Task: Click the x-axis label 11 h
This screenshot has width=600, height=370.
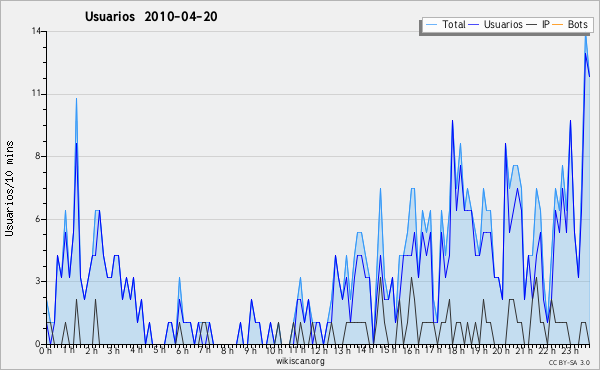Action: click(x=297, y=350)
